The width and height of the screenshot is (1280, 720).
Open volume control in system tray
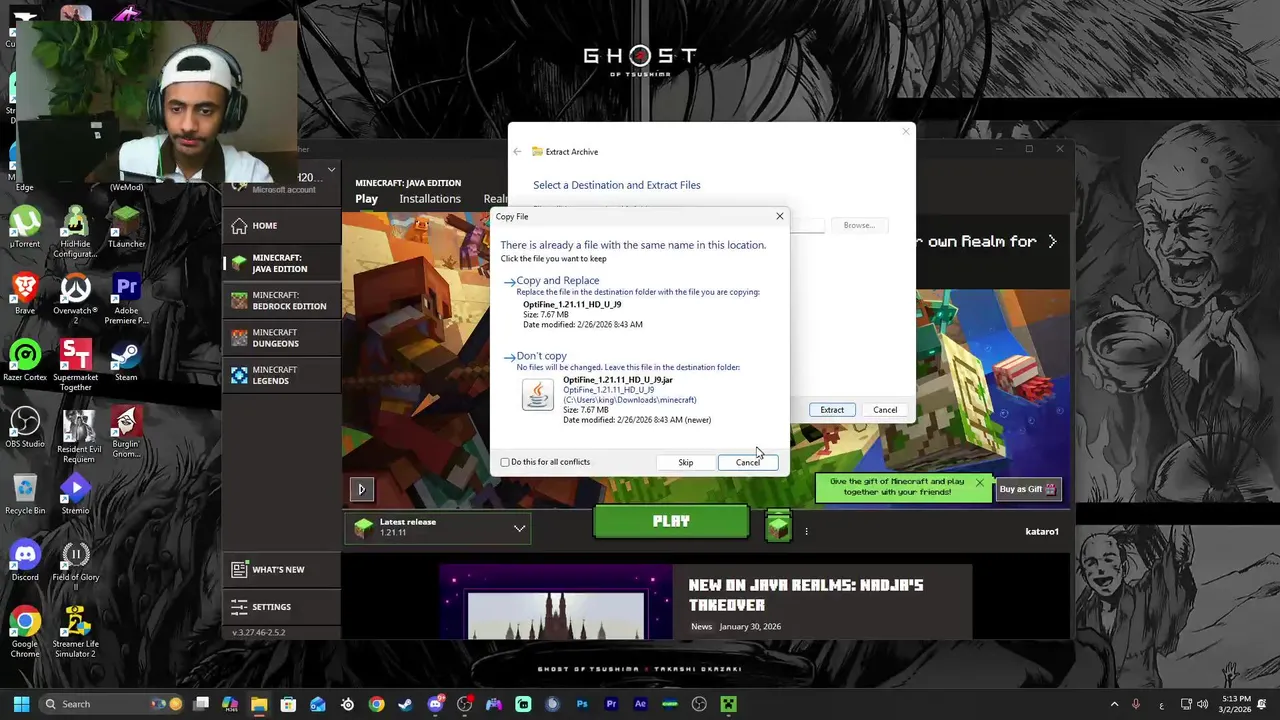[1202, 704]
